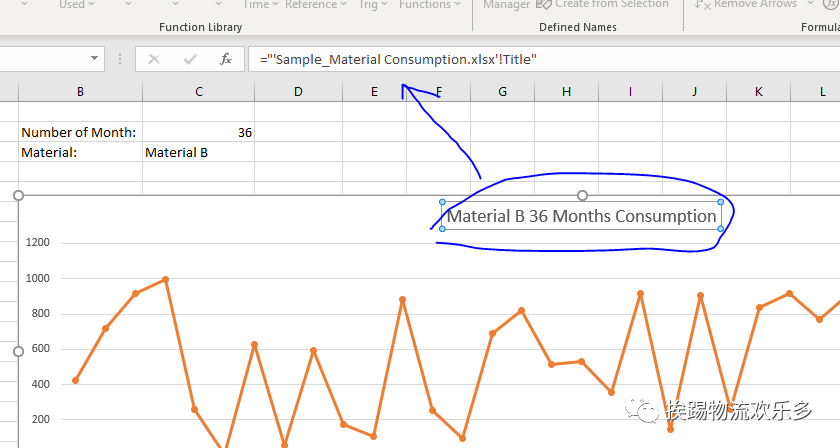
Task: Click the chart's top-center resize handle
Action: tap(582, 196)
